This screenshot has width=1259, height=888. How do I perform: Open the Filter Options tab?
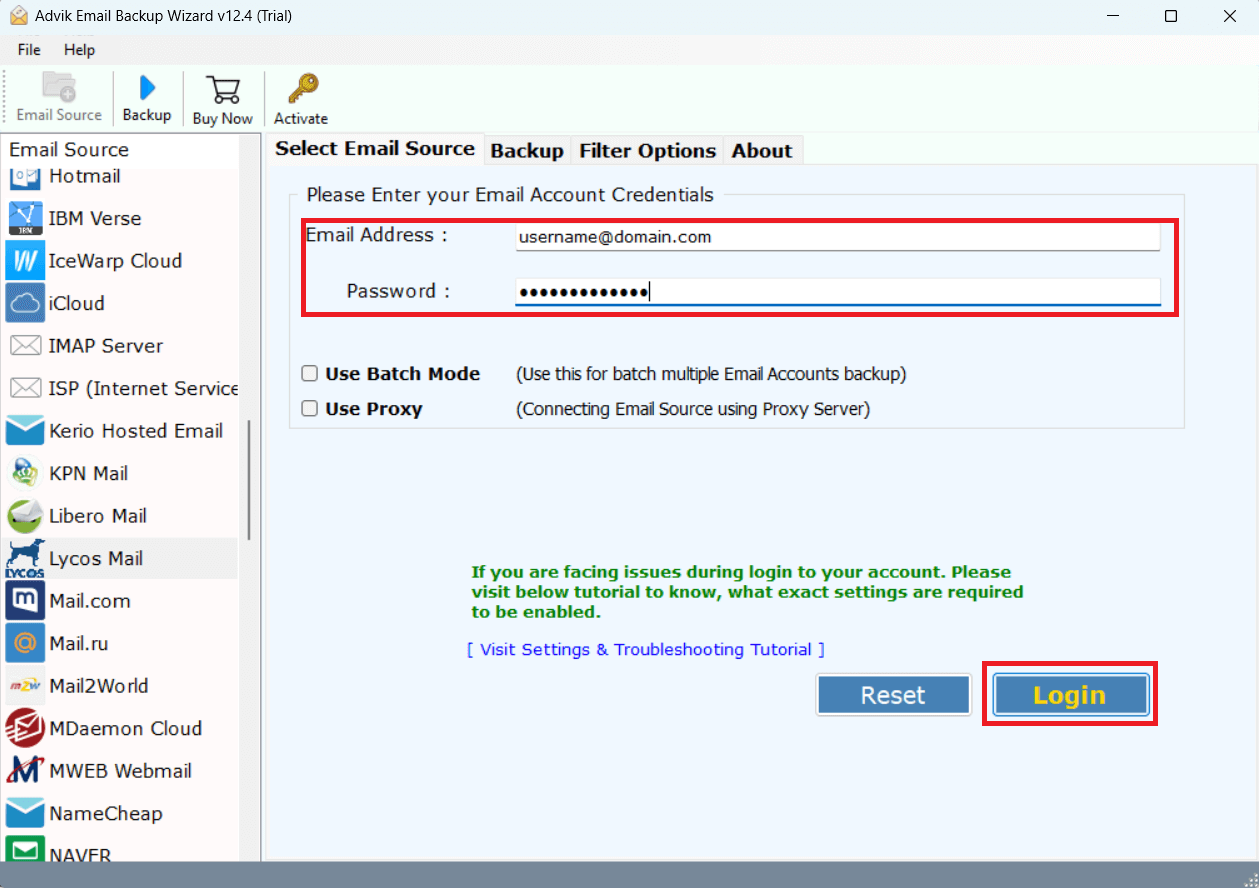[x=647, y=151]
